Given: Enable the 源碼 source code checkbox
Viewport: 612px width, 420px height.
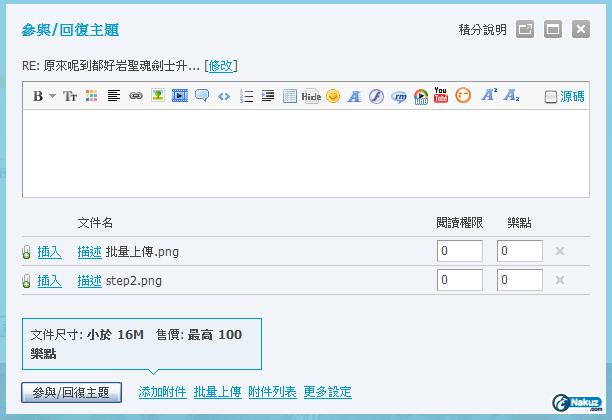Looking at the screenshot, I should [x=551, y=97].
